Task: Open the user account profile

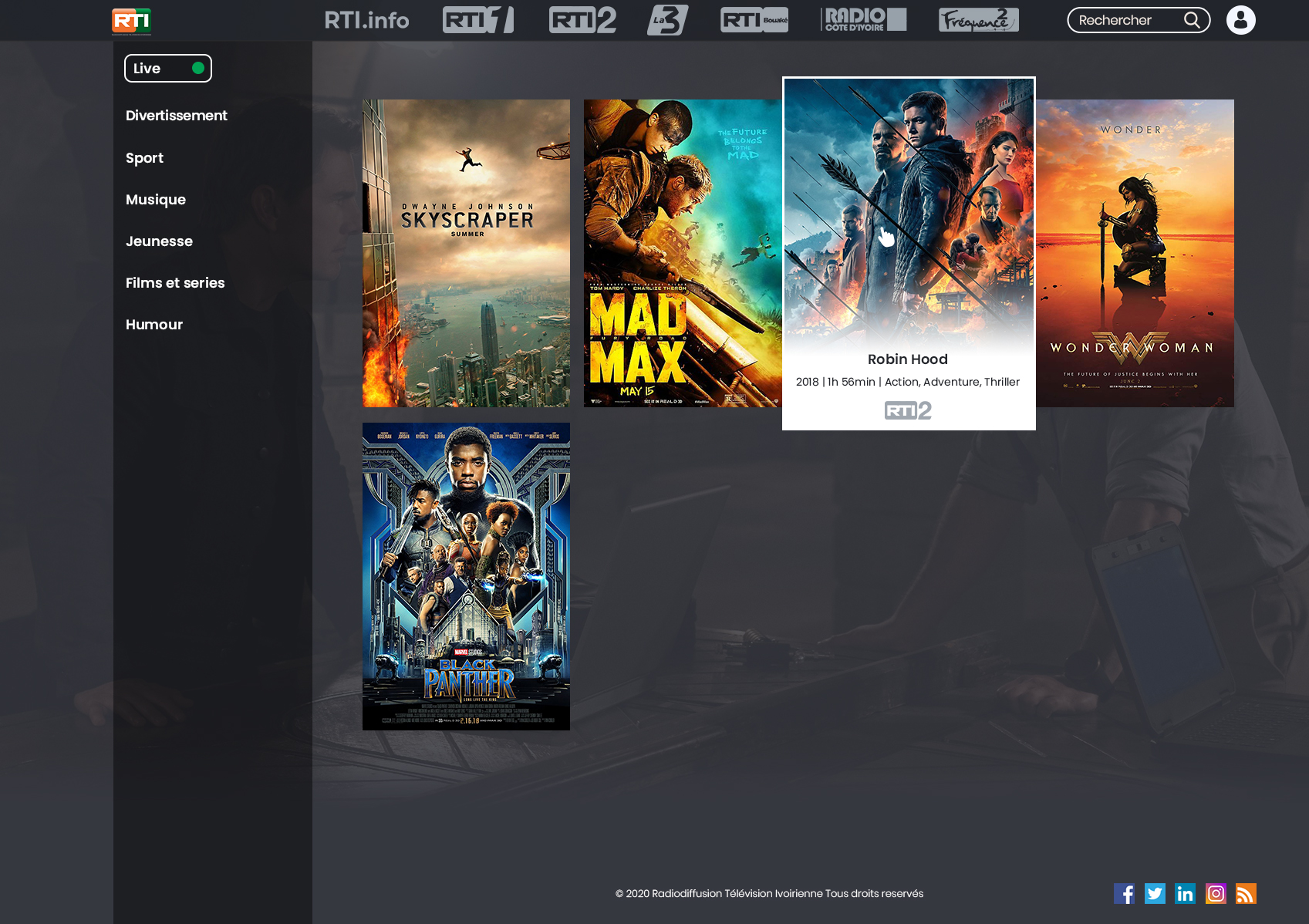Action: point(1240,21)
